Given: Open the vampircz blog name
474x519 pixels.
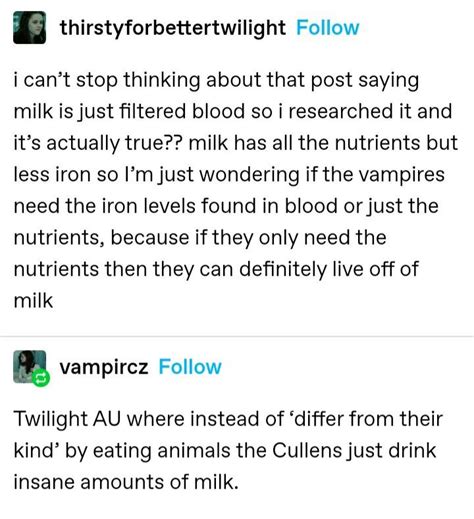Looking at the screenshot, I should 104,368.
